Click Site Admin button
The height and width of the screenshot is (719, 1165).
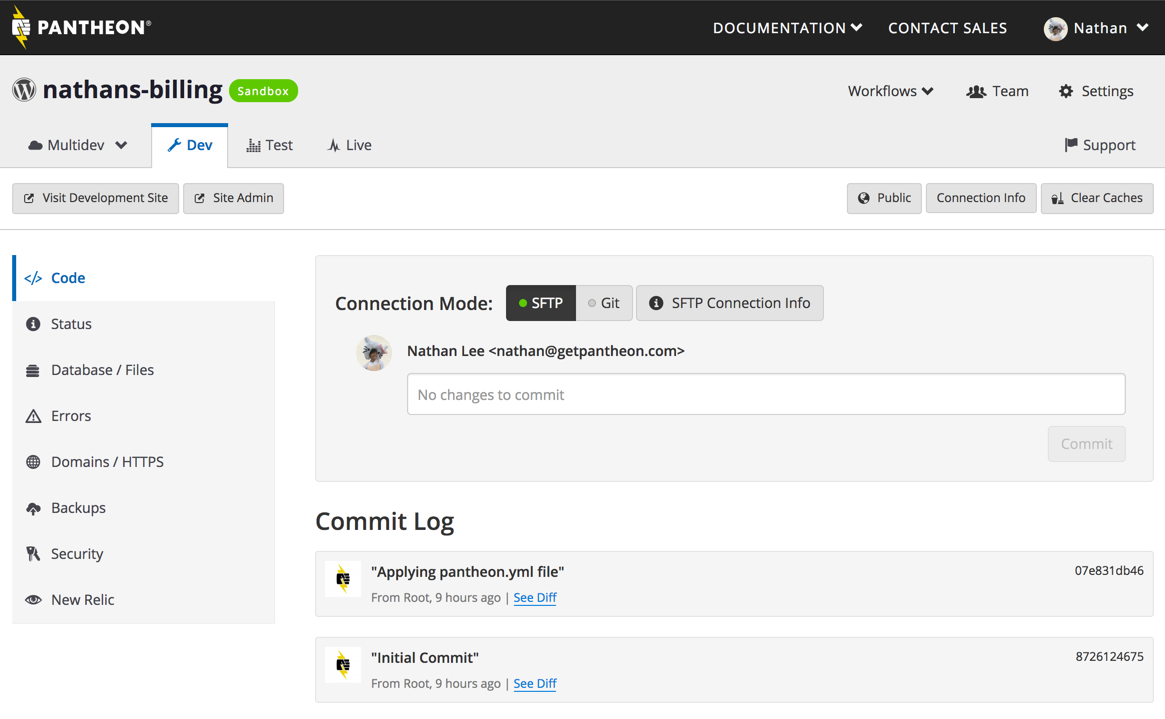[x=233, y=198]
